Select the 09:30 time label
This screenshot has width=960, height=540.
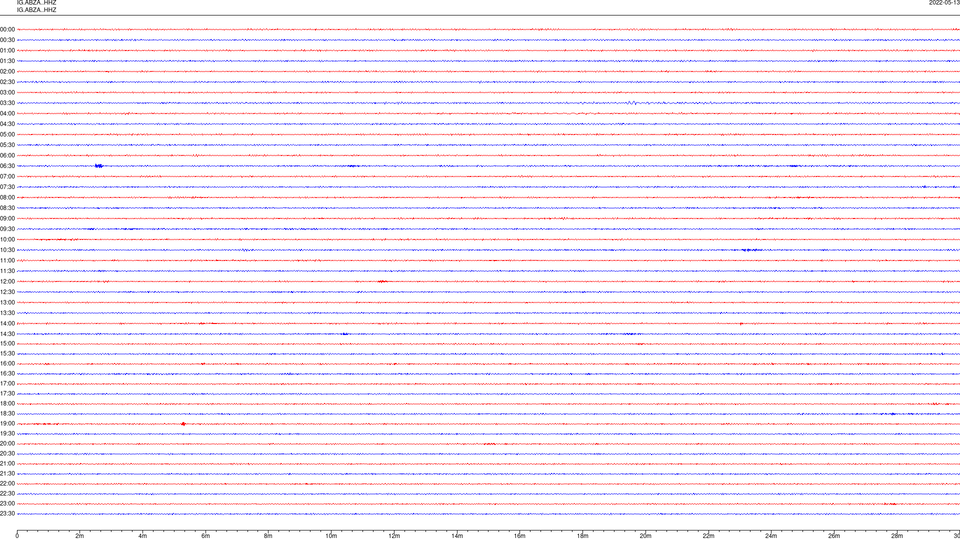pos(7,229)
